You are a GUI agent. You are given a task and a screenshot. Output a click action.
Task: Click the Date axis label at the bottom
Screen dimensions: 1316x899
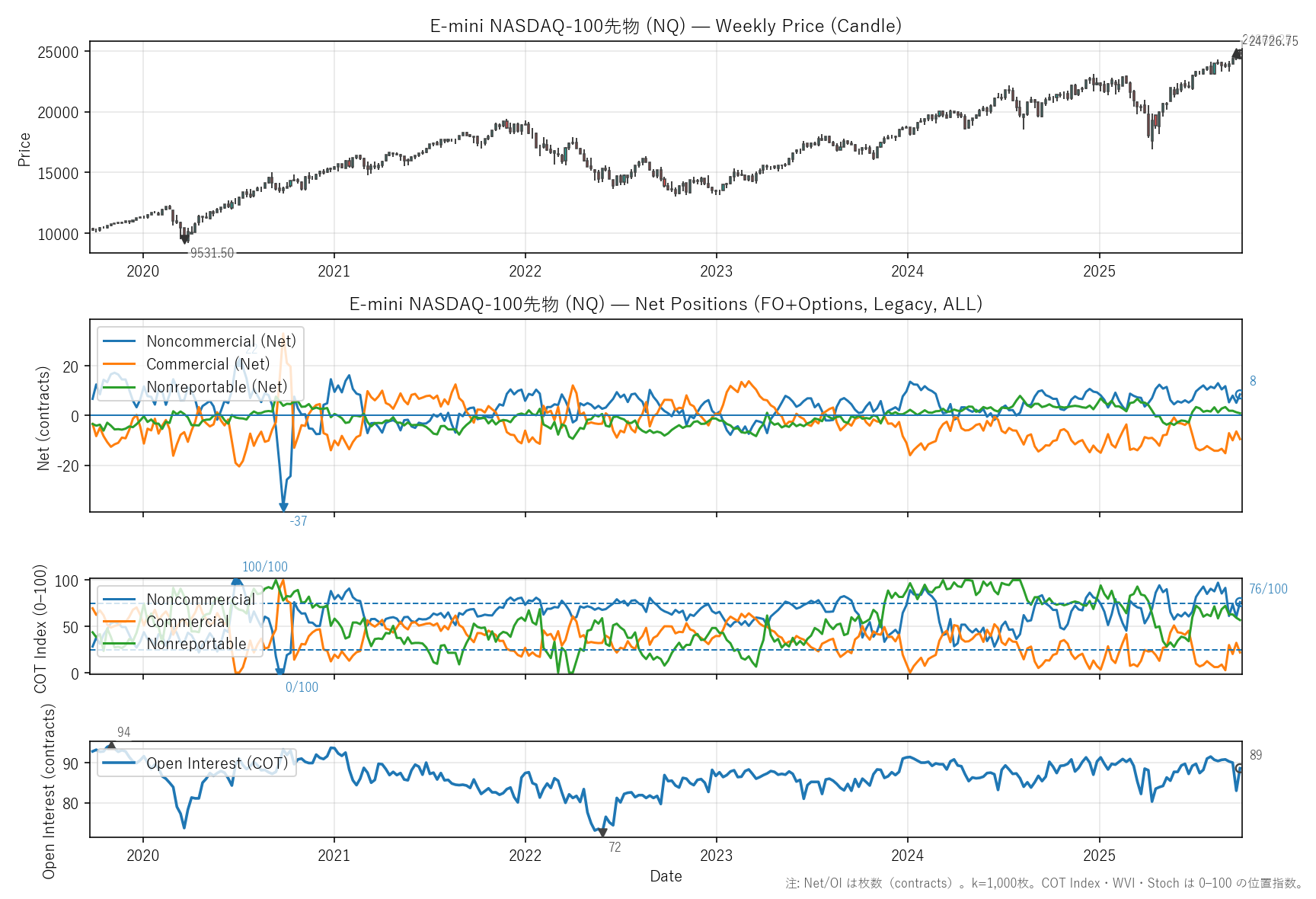(x=666, y=876)
